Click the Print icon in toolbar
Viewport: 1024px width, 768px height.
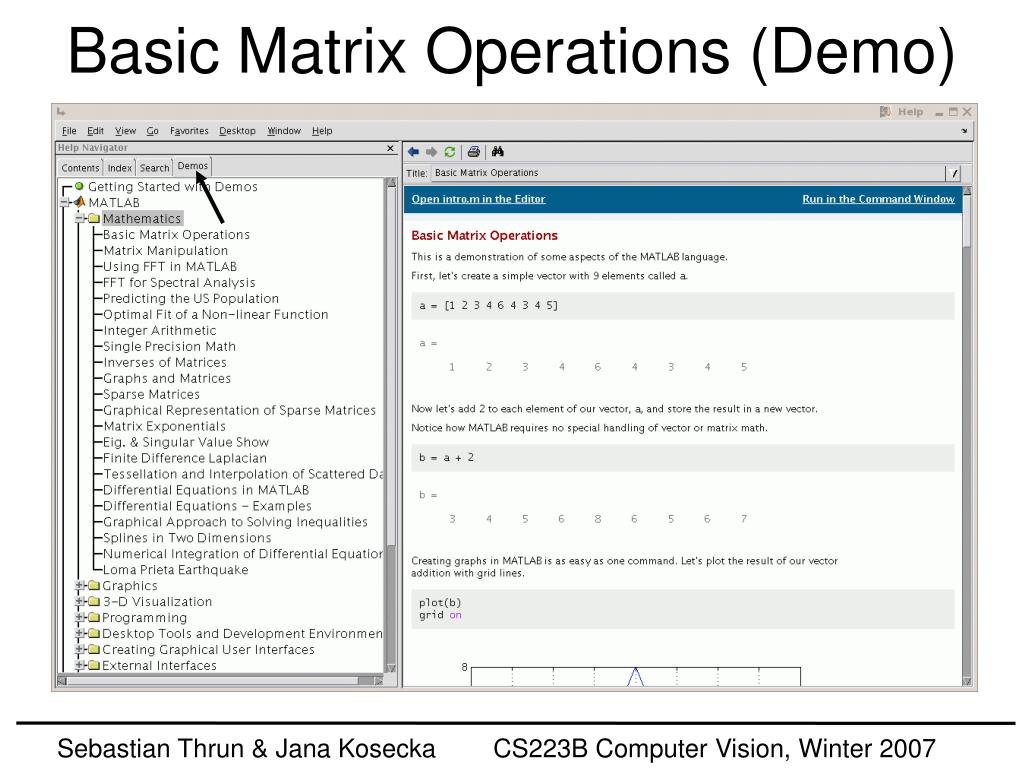pyautogui.click(x=474, y=152)
